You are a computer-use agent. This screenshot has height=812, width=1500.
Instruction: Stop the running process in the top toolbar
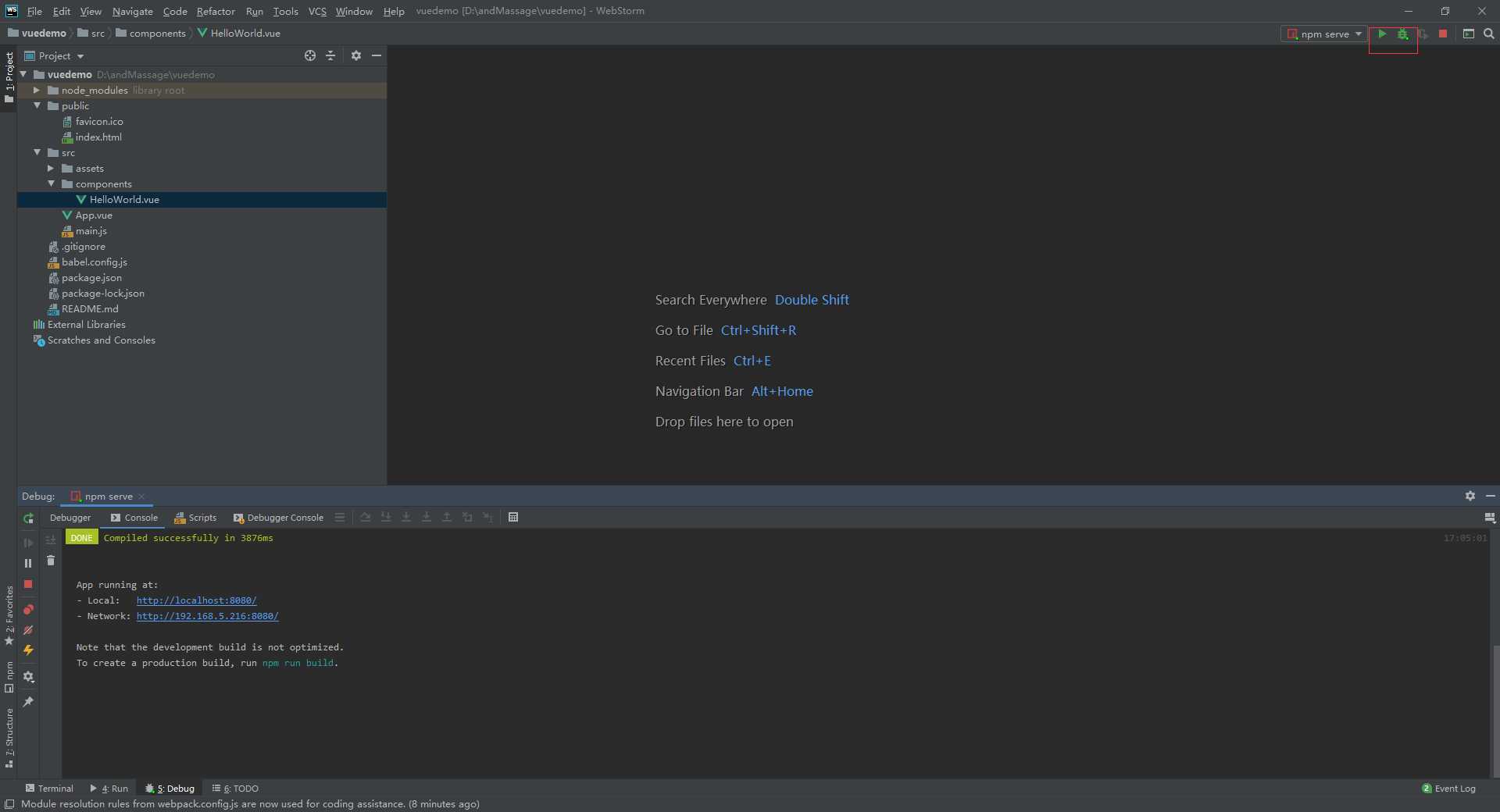[x=1443, y=34]
